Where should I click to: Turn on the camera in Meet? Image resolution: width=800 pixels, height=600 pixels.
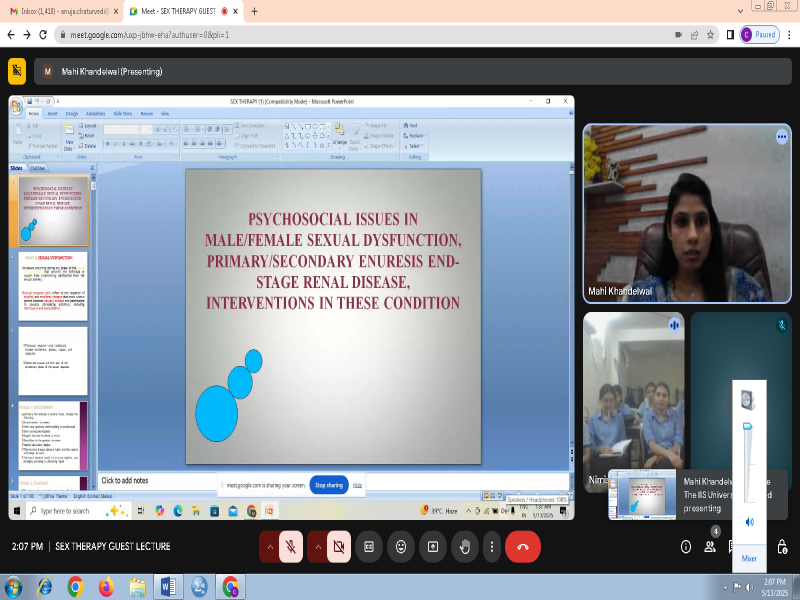coord(338,547)
